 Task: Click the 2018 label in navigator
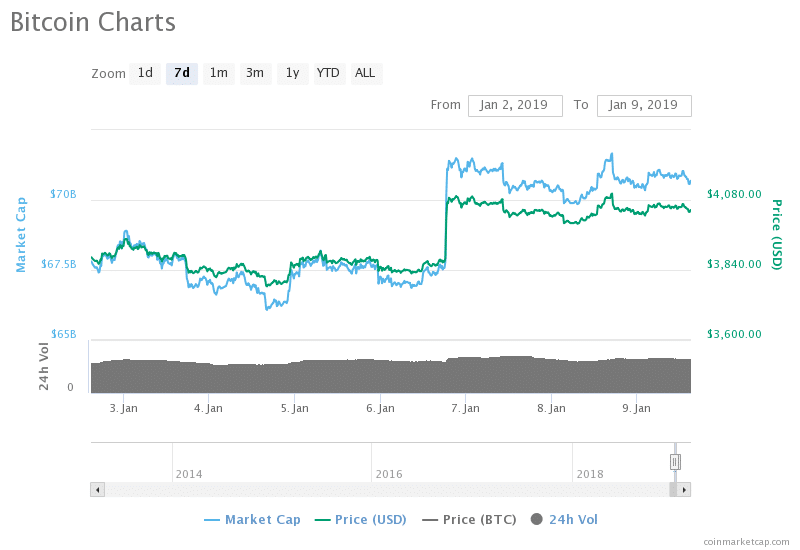[x=590, y=474]
